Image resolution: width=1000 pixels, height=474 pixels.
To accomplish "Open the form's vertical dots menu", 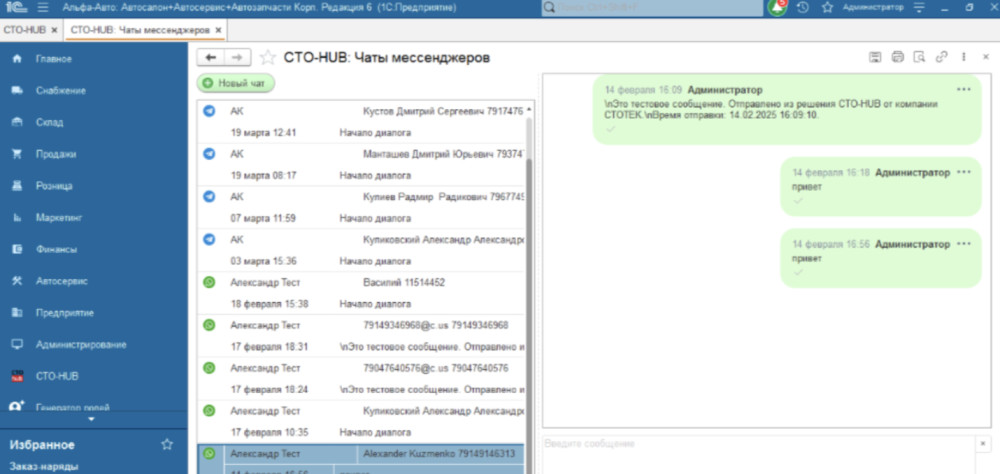I will coord(964,57).
